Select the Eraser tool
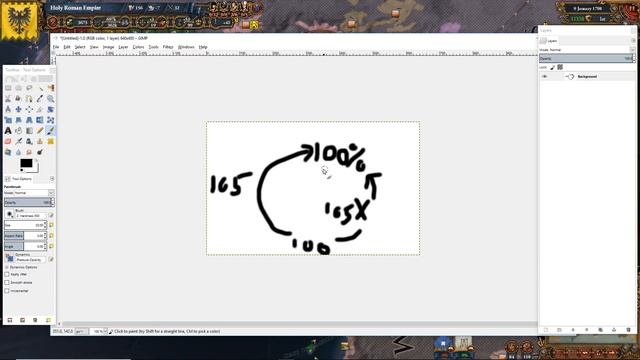Screen dimensions: 640x360 point(8,141)
